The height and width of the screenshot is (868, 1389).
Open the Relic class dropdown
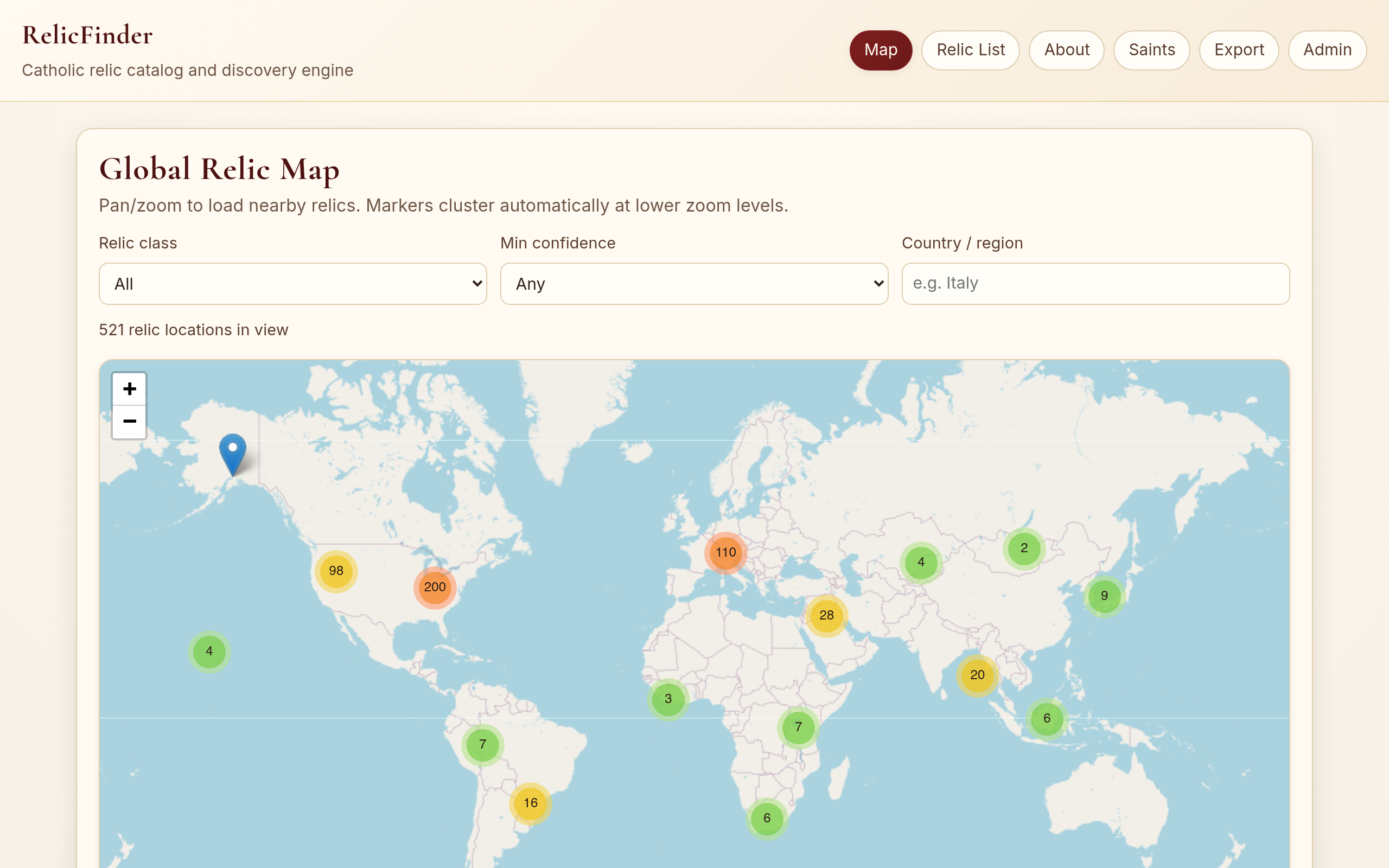[x=292, y=284]
